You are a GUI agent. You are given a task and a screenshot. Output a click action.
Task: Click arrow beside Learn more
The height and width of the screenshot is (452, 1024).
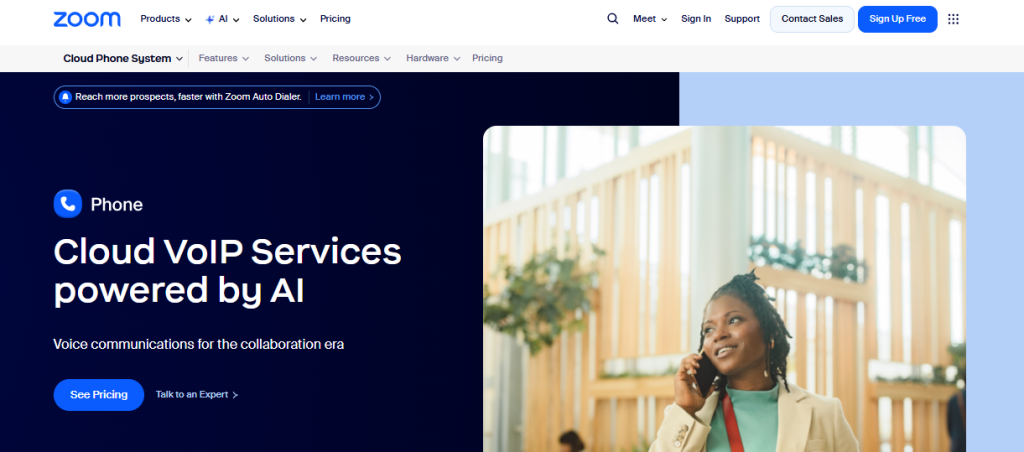371,97
